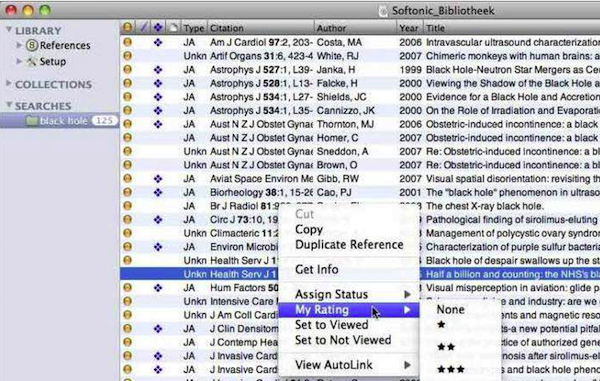Select the 'Chimeric monkeys with human brains' title
This screenshot has height=381, width=600.
(x=513, y=56)
